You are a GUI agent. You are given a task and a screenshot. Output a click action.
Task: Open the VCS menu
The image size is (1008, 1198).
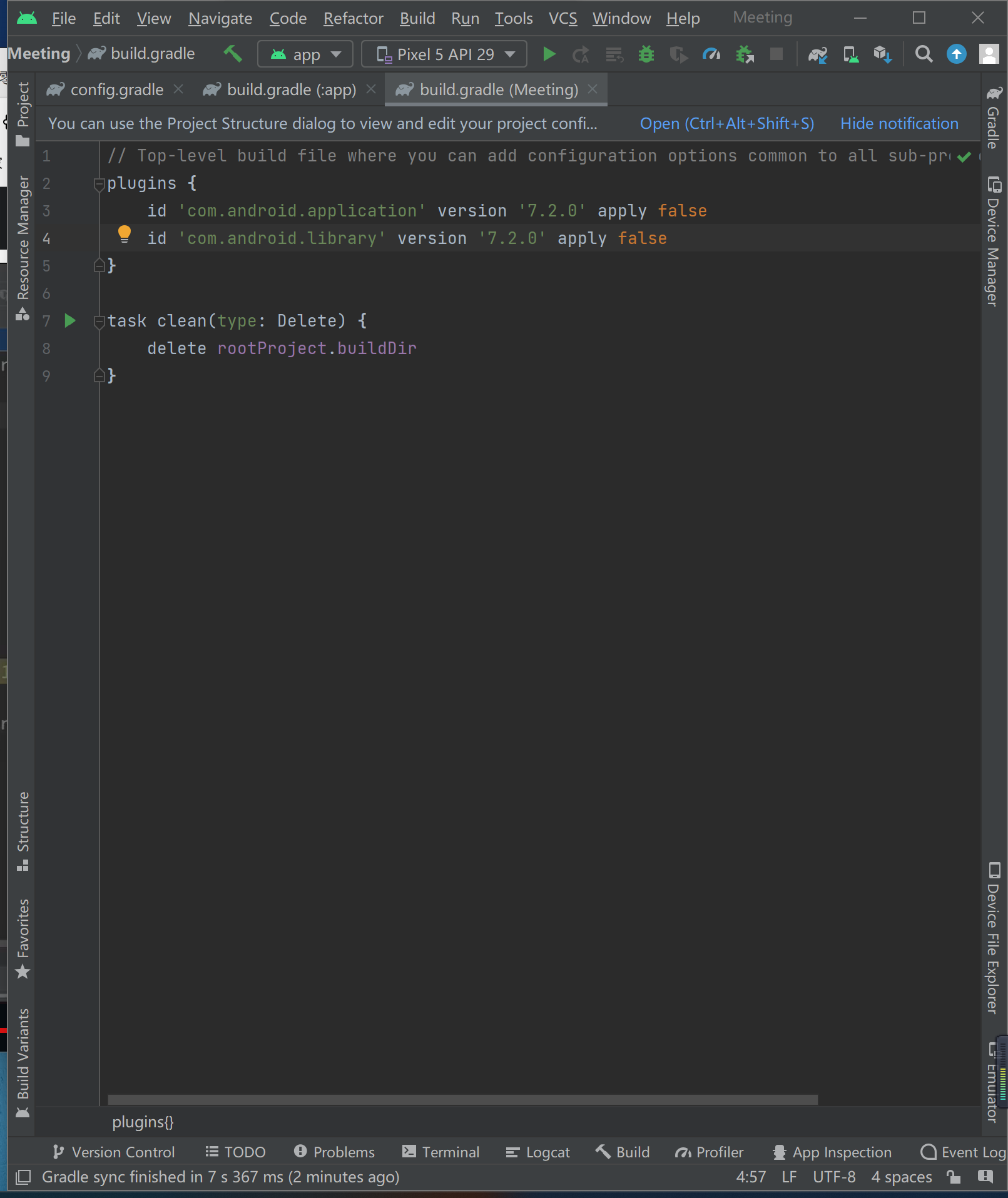click(563, 18)
